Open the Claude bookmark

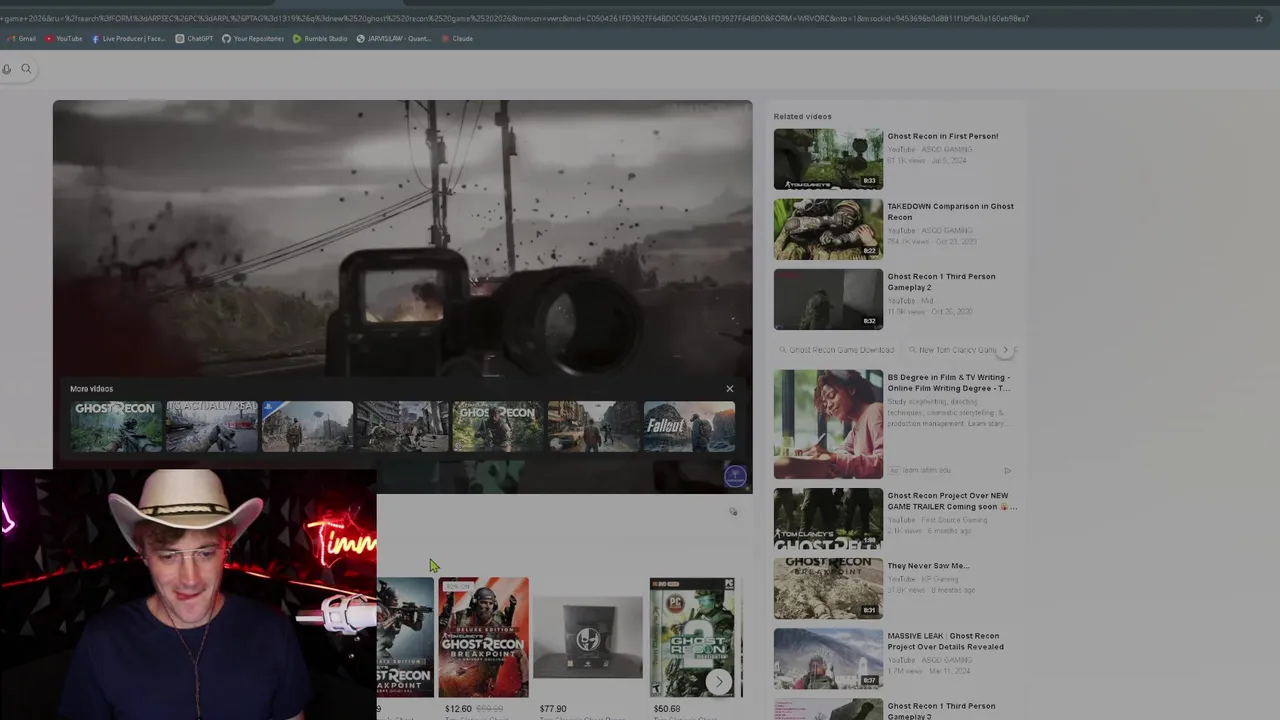pos(457,39)
